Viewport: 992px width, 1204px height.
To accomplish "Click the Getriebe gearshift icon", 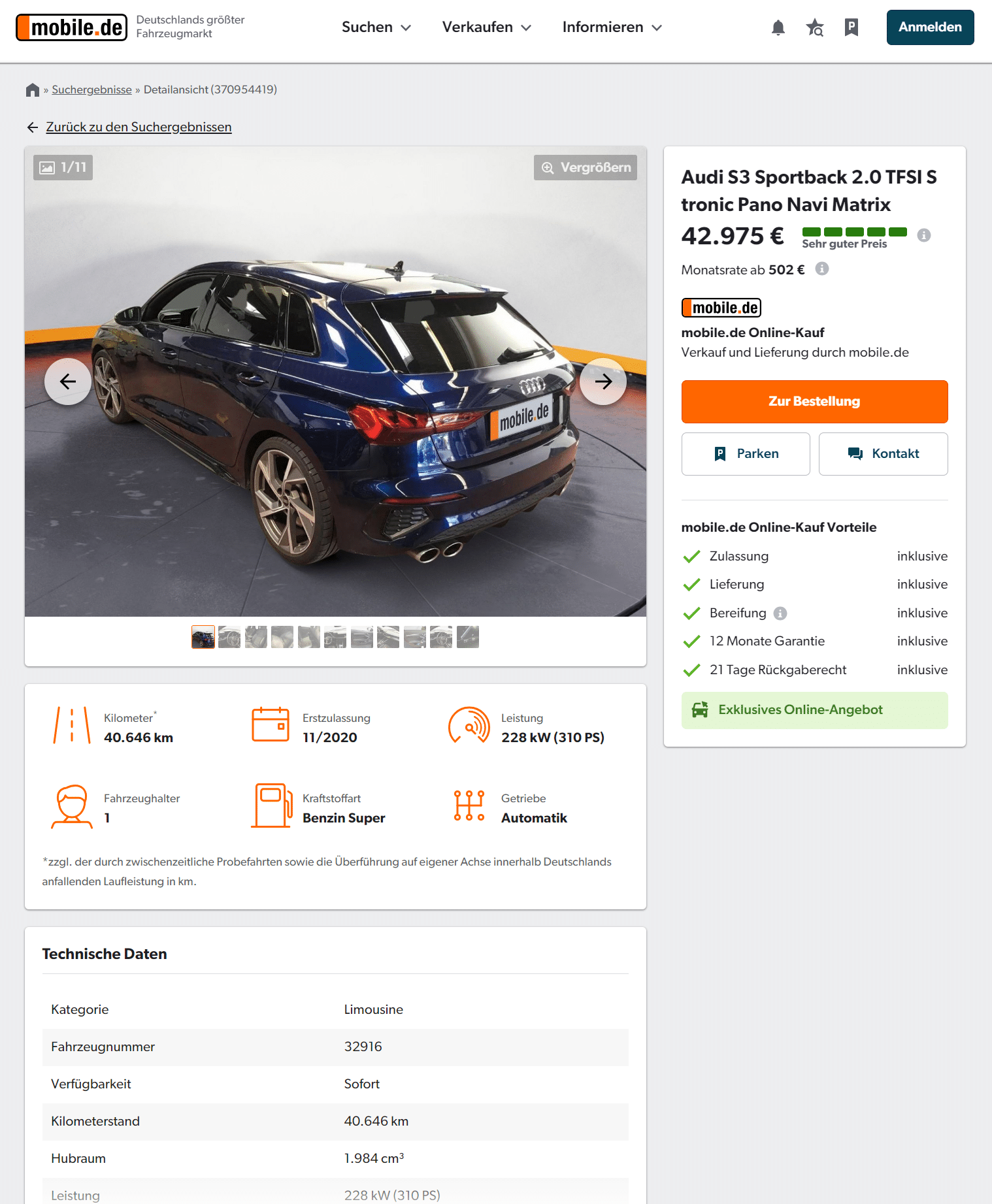I will click(469, 805).
